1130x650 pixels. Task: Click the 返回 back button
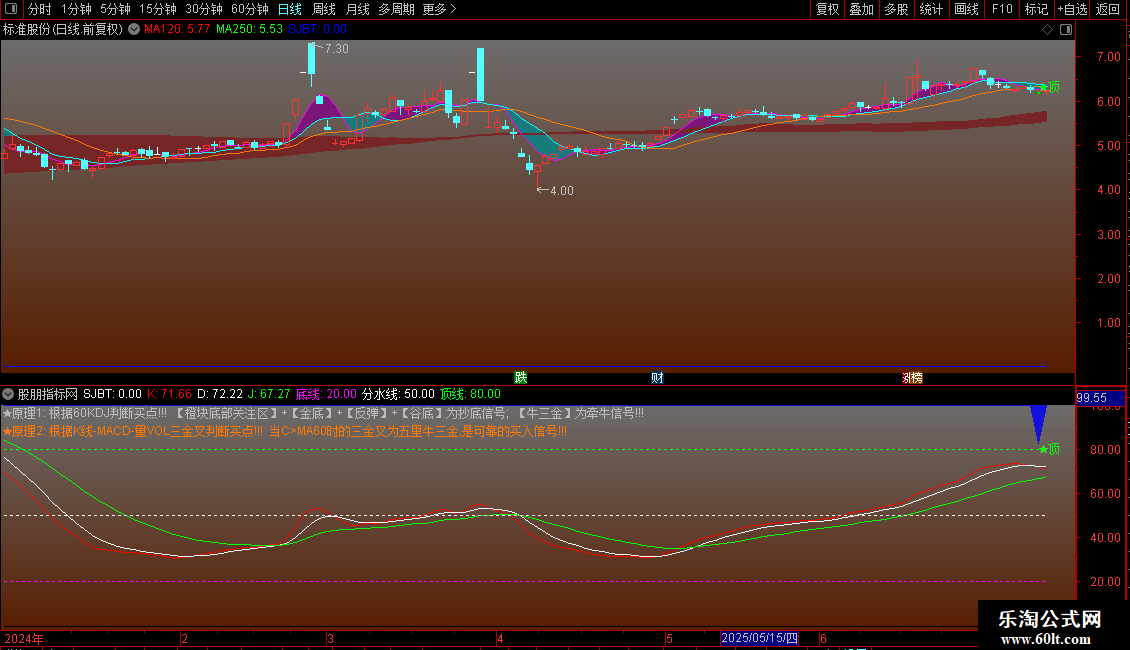pos(1108,9)
